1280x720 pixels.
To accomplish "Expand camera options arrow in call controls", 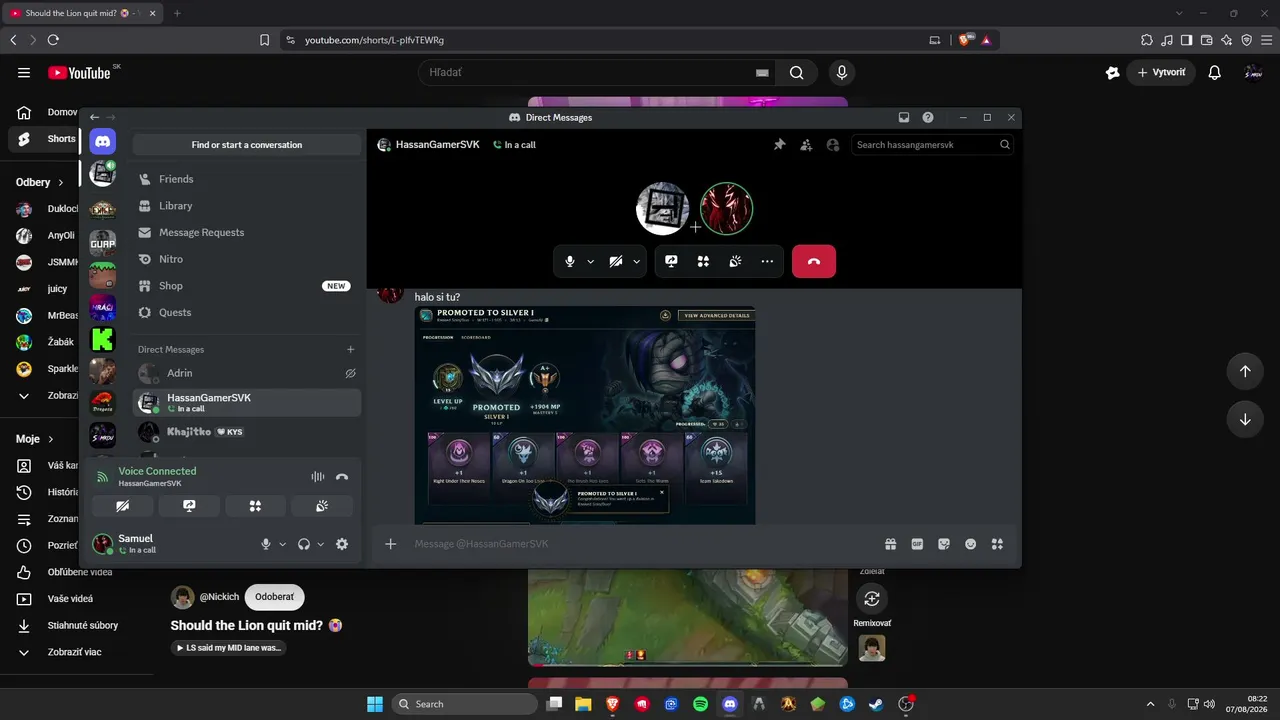I will coord(636,261).
